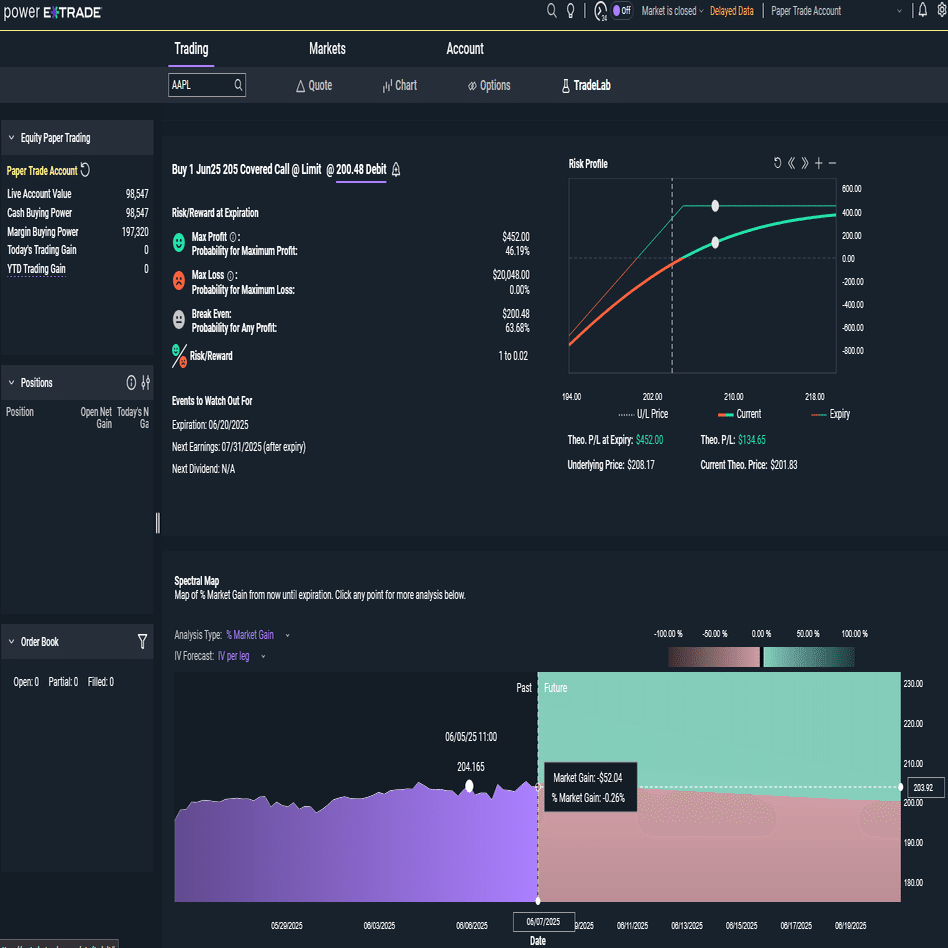Click the symbol search magnifier icon

238,85
